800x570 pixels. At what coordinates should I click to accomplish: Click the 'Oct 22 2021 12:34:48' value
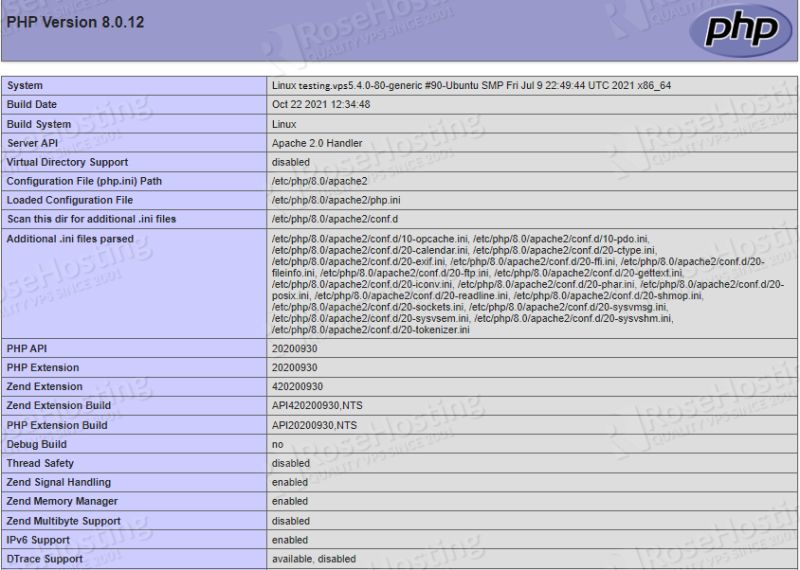pyautogui.click(x=321, y=104)
